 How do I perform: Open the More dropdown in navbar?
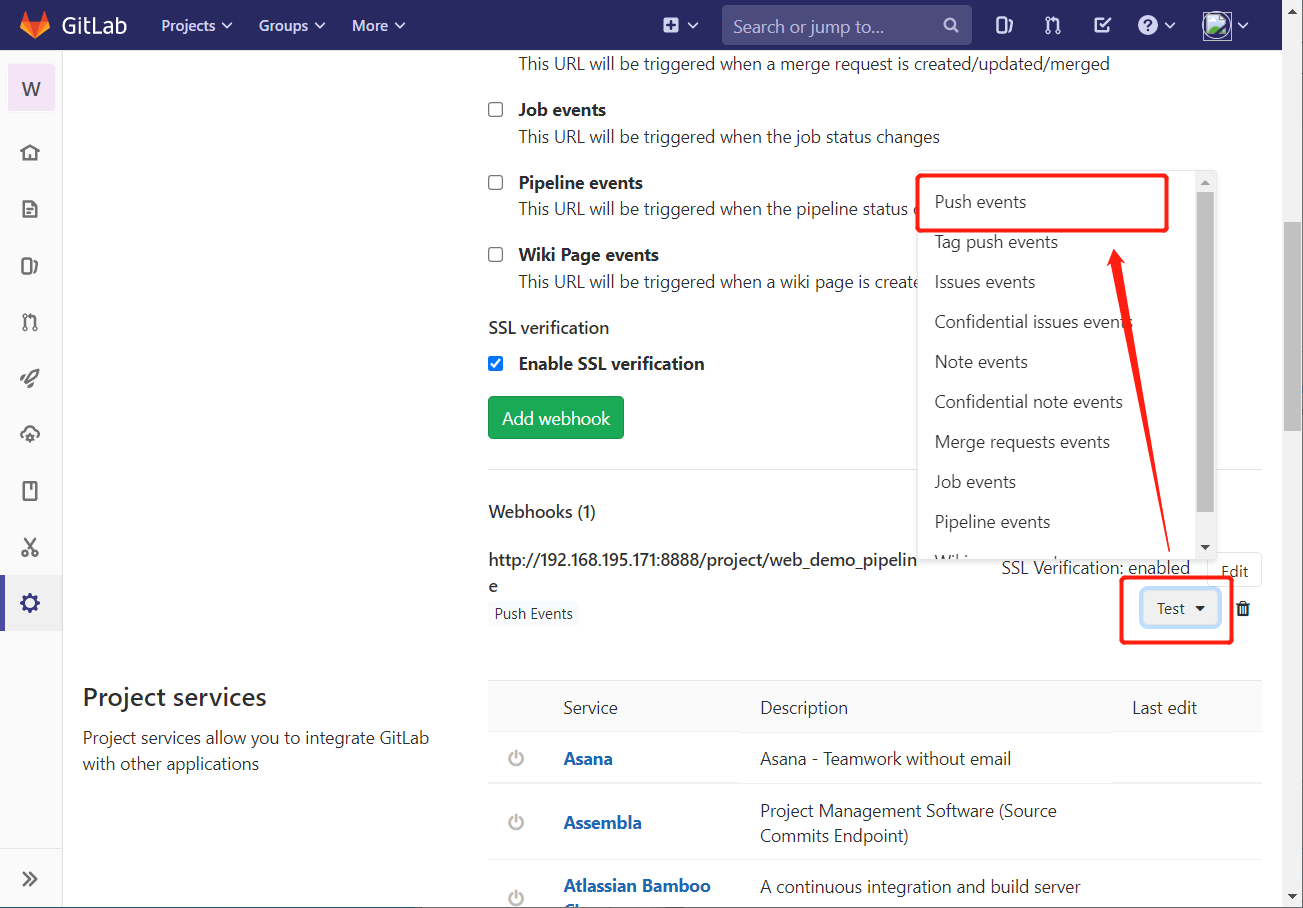click(x=378, y=26)
